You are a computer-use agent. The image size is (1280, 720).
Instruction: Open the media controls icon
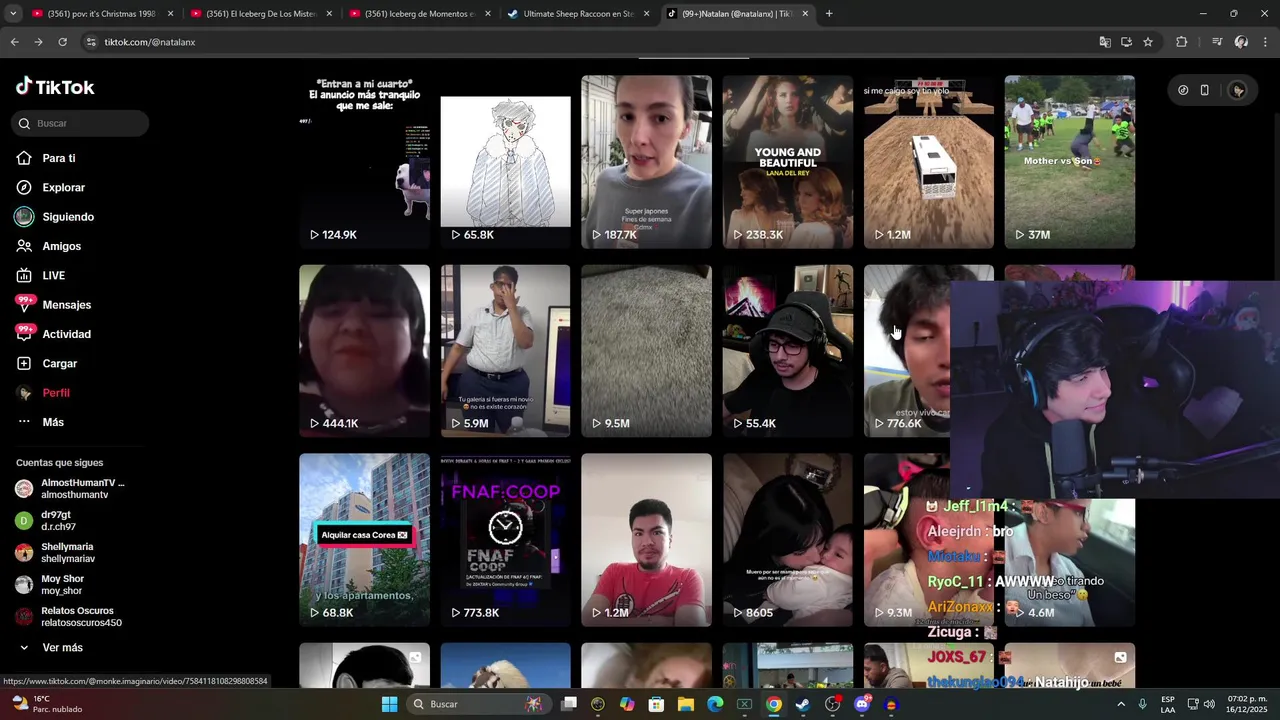pos(1216,42)
